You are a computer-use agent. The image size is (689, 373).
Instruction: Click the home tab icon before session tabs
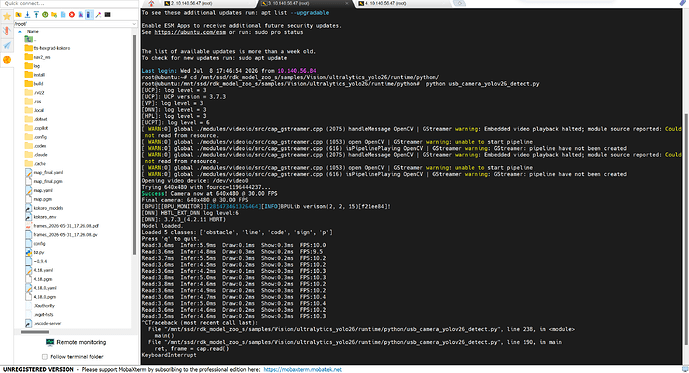151,4
